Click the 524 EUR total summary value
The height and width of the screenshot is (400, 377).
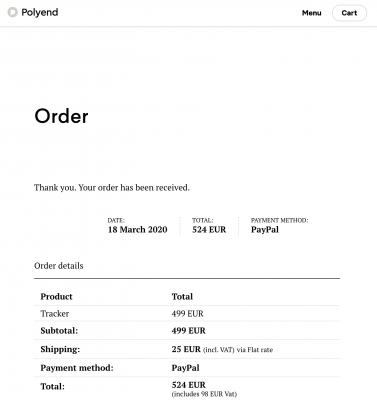tap(209, 230)
